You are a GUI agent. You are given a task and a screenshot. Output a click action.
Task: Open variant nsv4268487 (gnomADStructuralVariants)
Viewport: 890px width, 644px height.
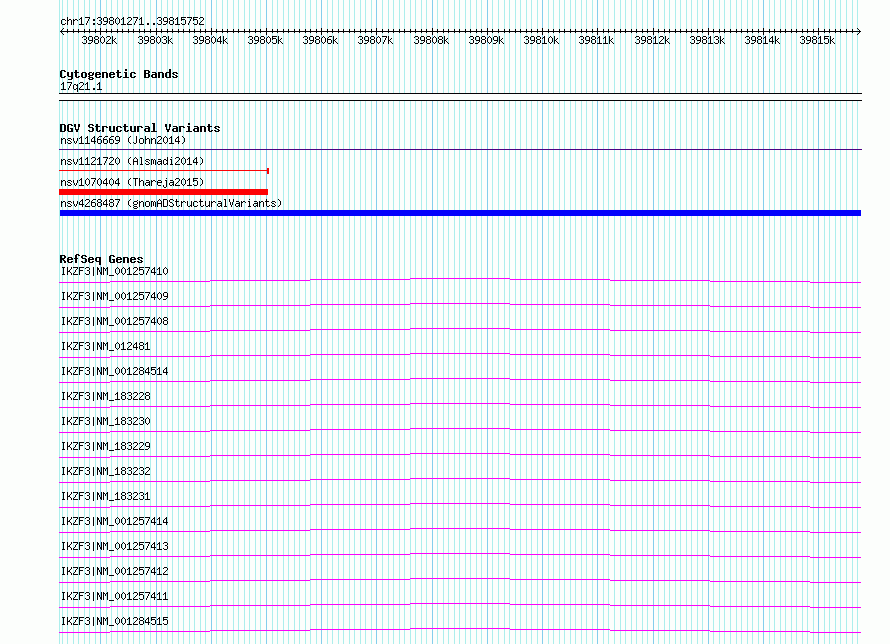[x=171, y=203]
